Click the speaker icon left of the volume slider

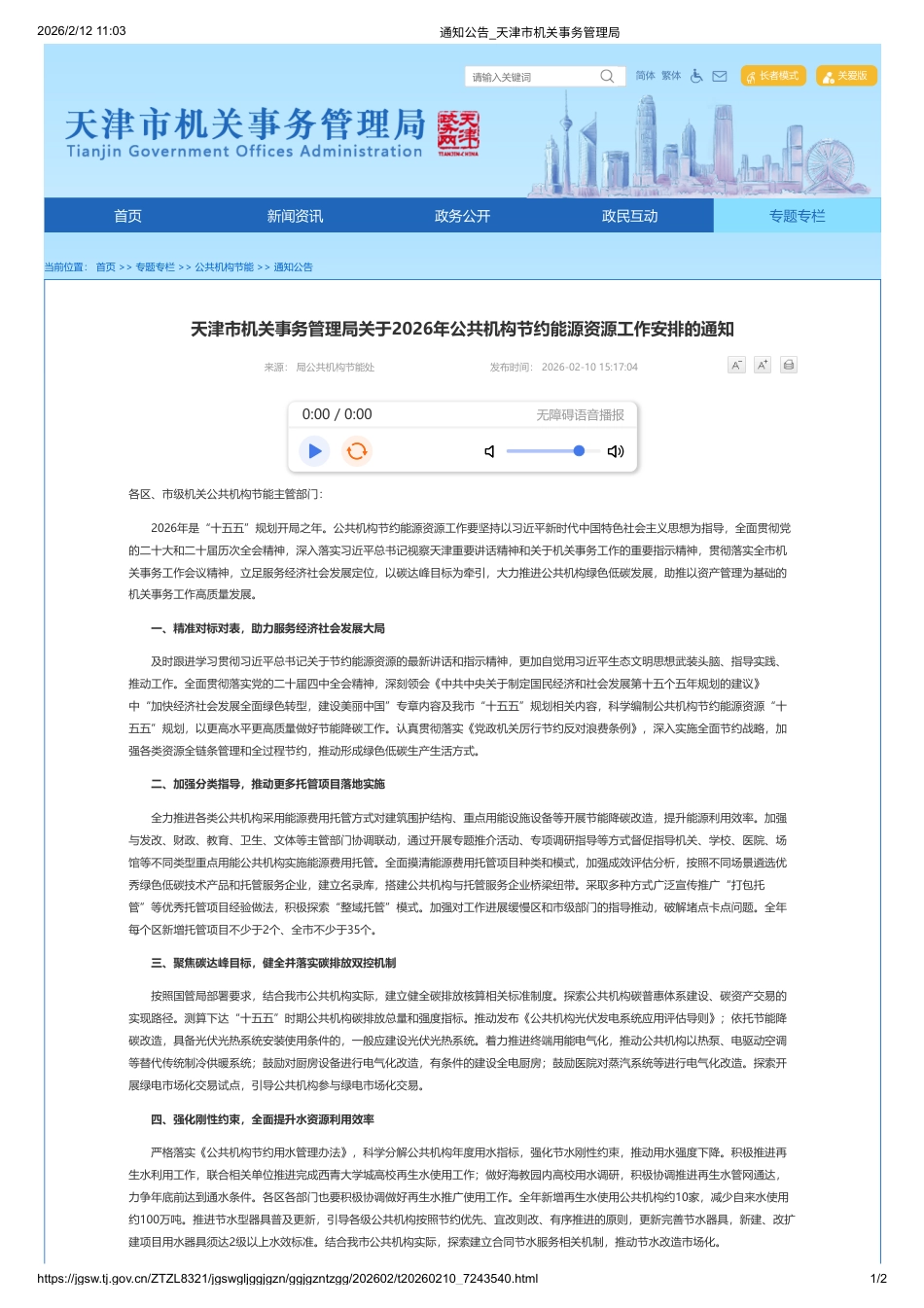[489, 450]
